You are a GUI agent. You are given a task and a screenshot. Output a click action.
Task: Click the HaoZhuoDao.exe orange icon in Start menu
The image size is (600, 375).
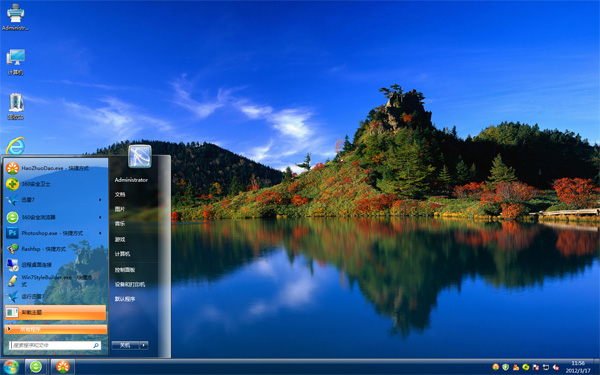[12, 168]
